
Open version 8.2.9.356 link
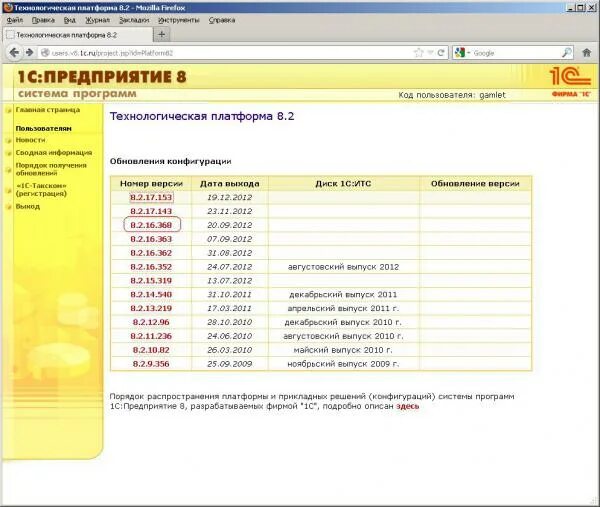pyautogui.click(x=151, y=364)
